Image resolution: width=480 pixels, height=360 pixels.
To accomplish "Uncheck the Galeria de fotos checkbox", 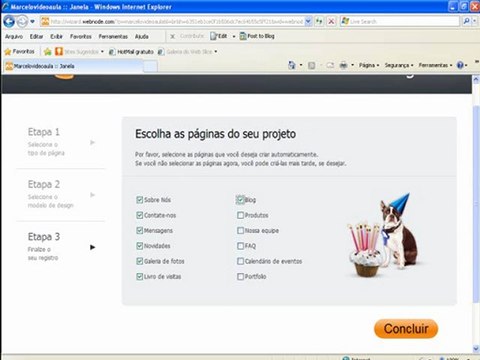I will (140, 261).
